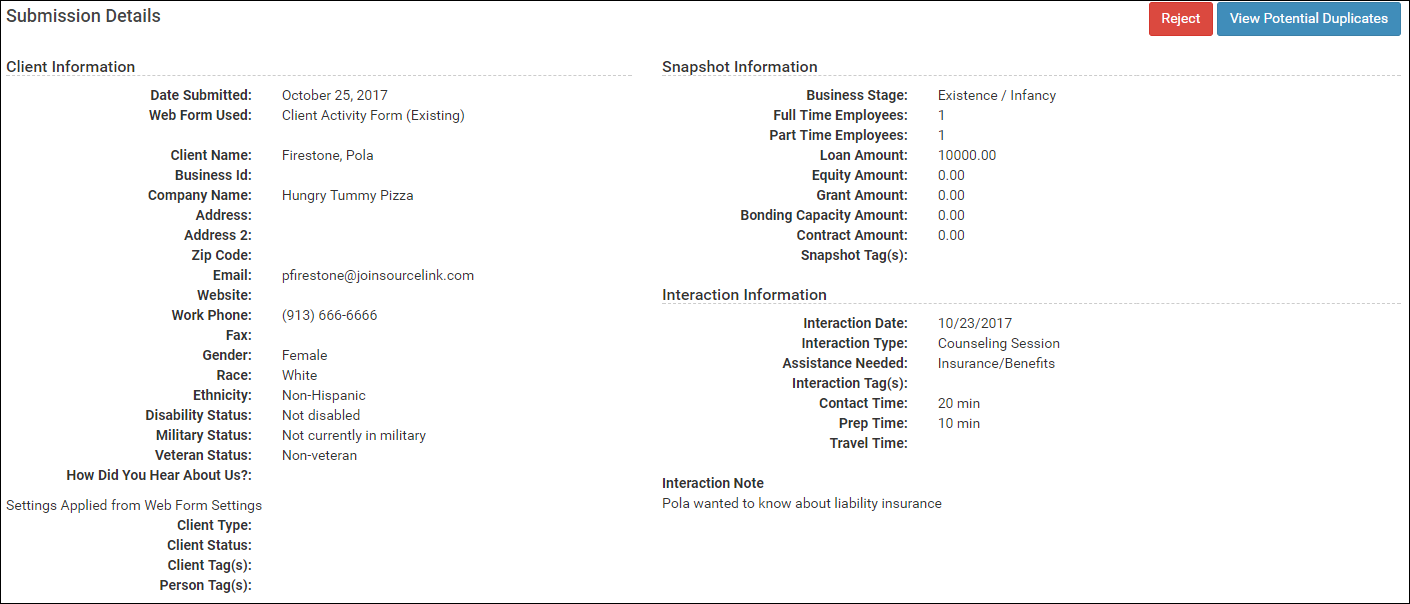Screen dimensions: 1410x604
Task: Click the Travel Time label
Action: click(x=868, y=443)
